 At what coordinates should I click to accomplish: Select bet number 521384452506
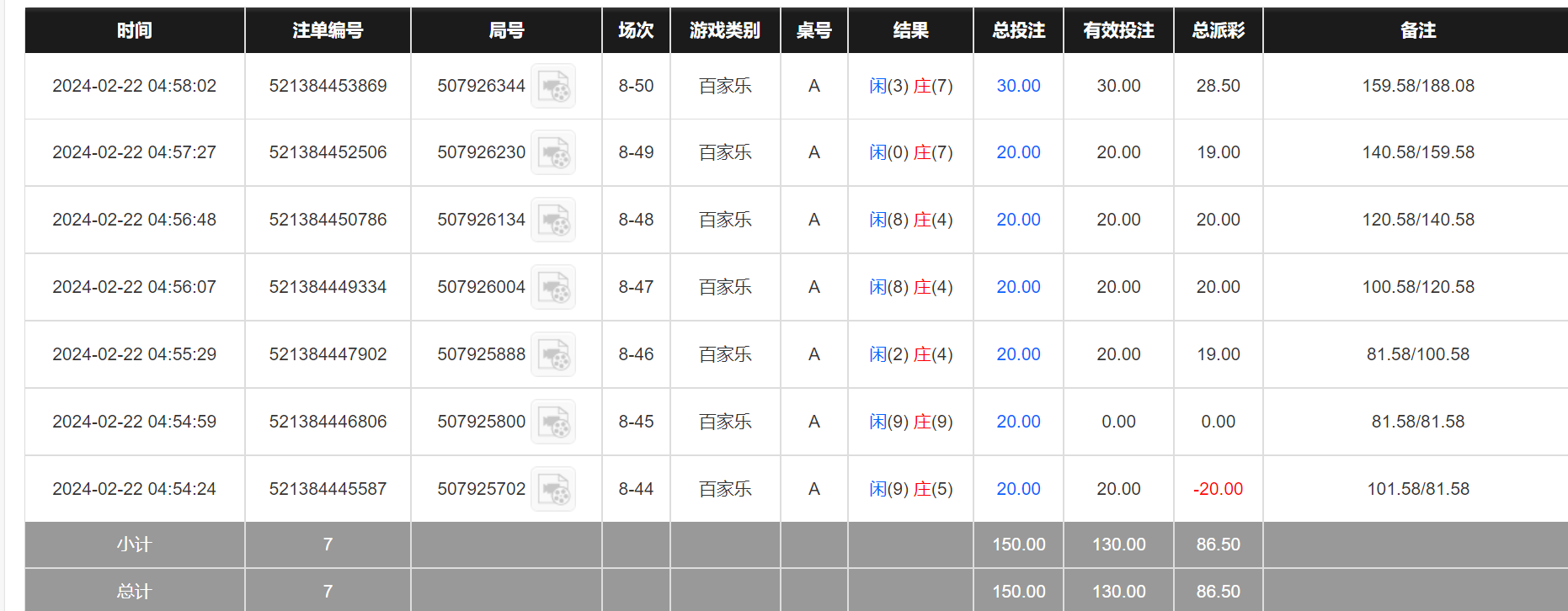[x=328, y=152]
